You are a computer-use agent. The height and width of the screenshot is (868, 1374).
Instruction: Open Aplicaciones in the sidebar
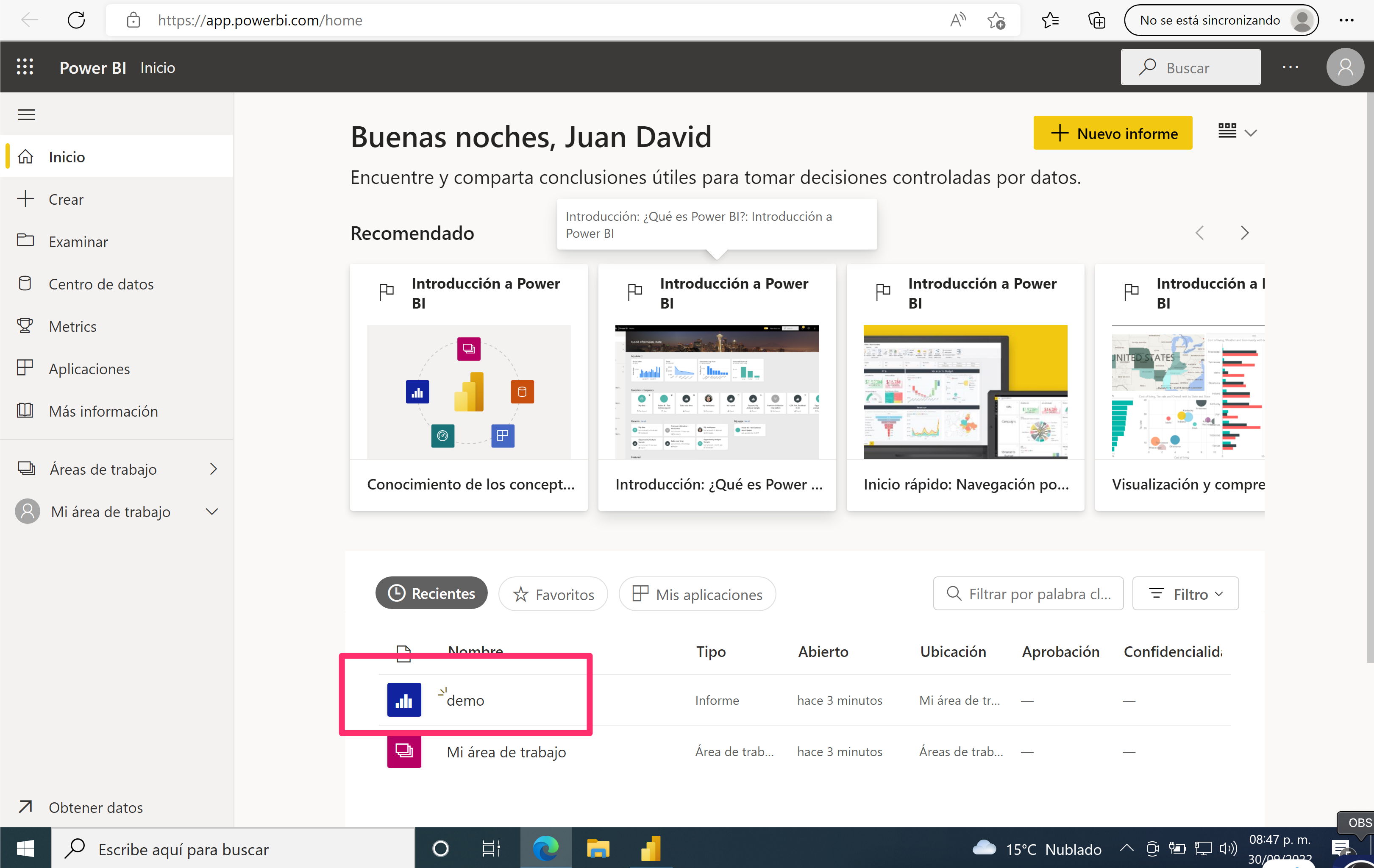click(117, 368)
